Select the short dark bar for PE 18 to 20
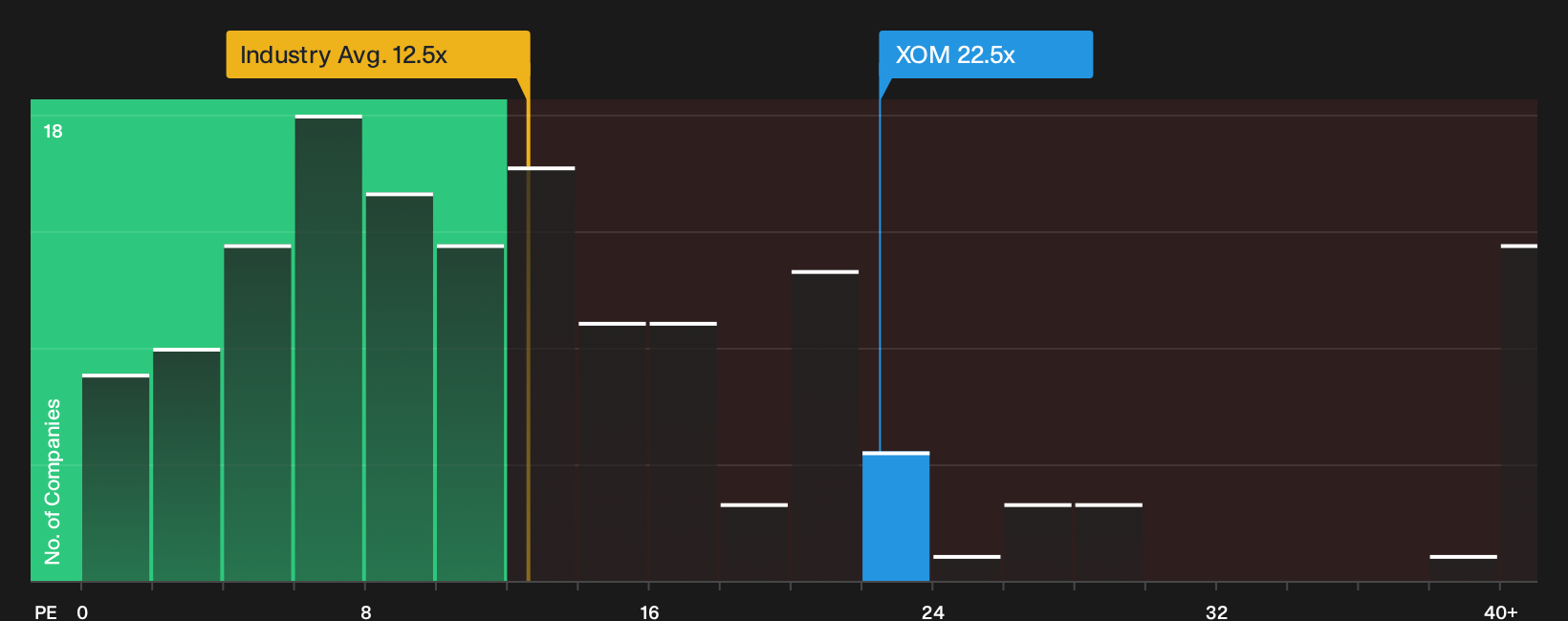1568x621 pixels. [754, 543]
